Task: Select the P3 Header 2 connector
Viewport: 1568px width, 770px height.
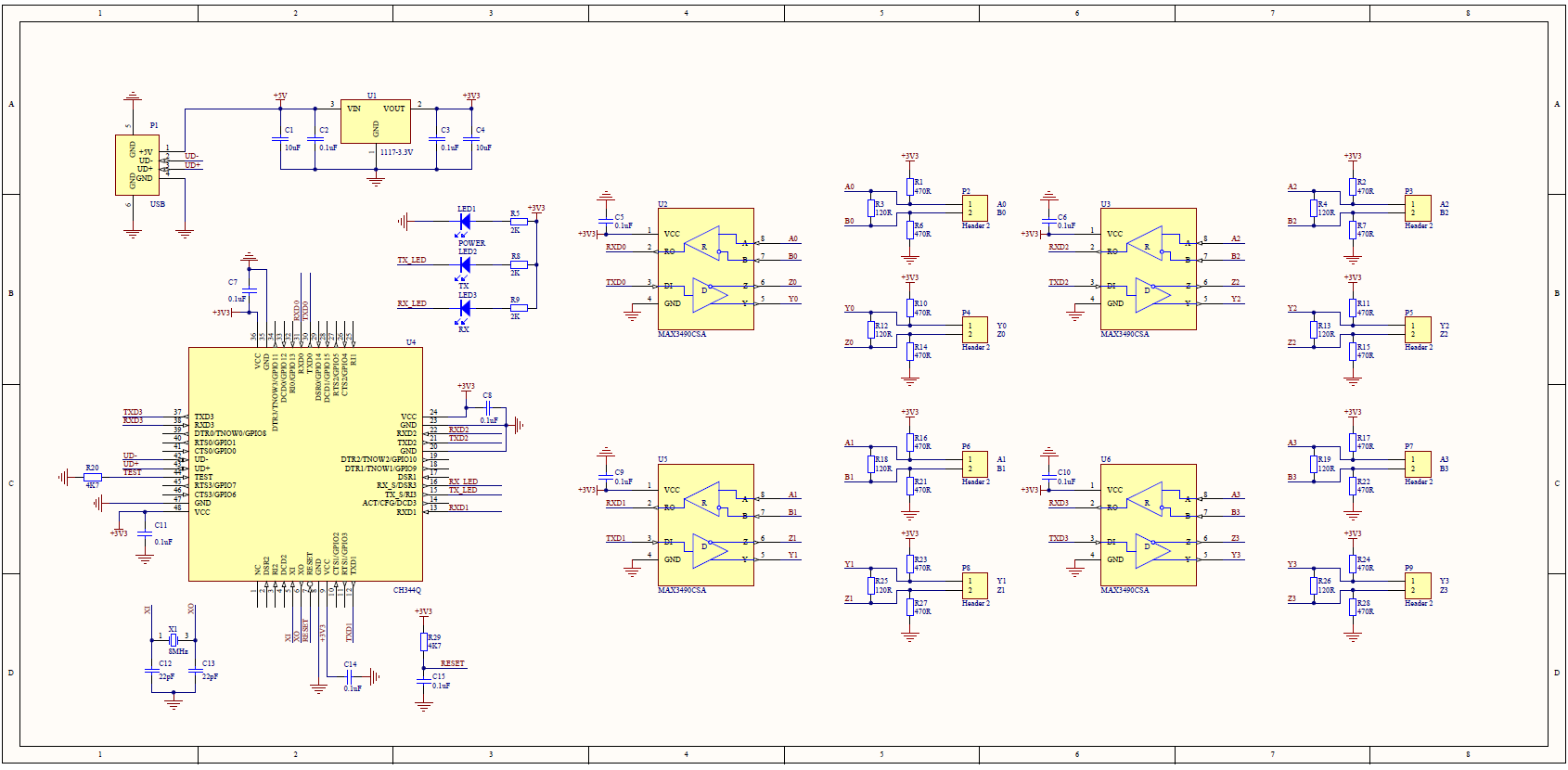Action: [1418, 209]
